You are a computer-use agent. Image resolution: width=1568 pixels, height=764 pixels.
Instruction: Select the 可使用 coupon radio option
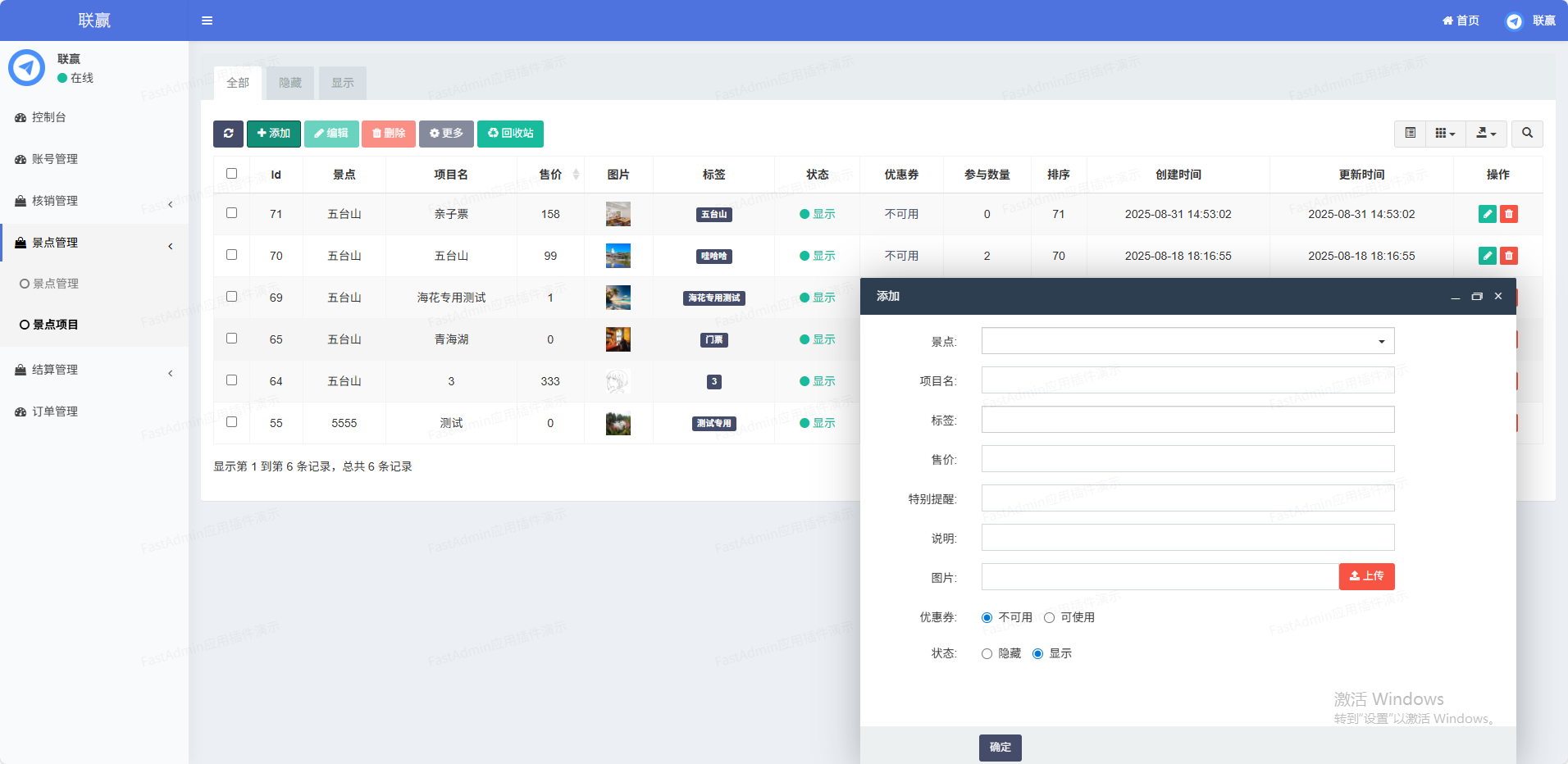tap(1049, 618)
